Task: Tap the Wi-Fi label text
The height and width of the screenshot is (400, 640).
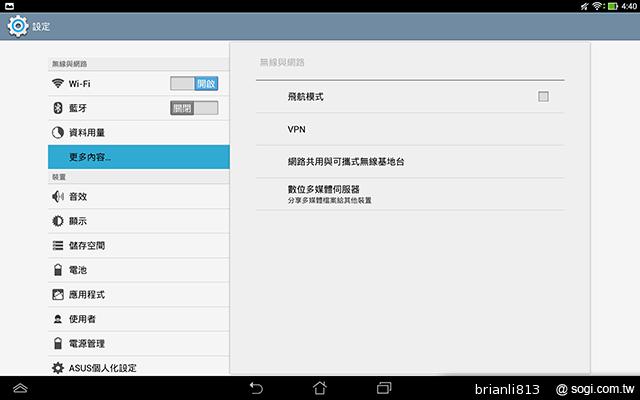Action: click(x=79, y=84)
